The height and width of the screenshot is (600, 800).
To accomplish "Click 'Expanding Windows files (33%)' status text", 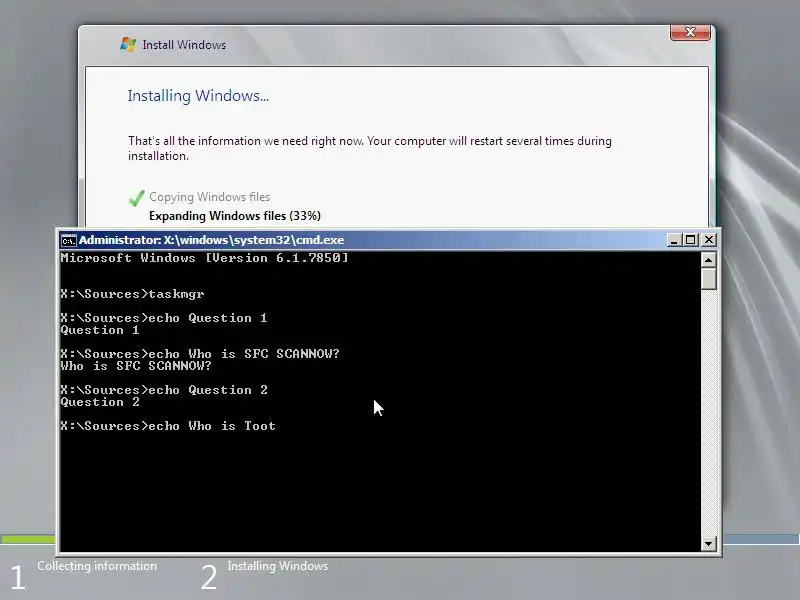I will click(235, 216).
